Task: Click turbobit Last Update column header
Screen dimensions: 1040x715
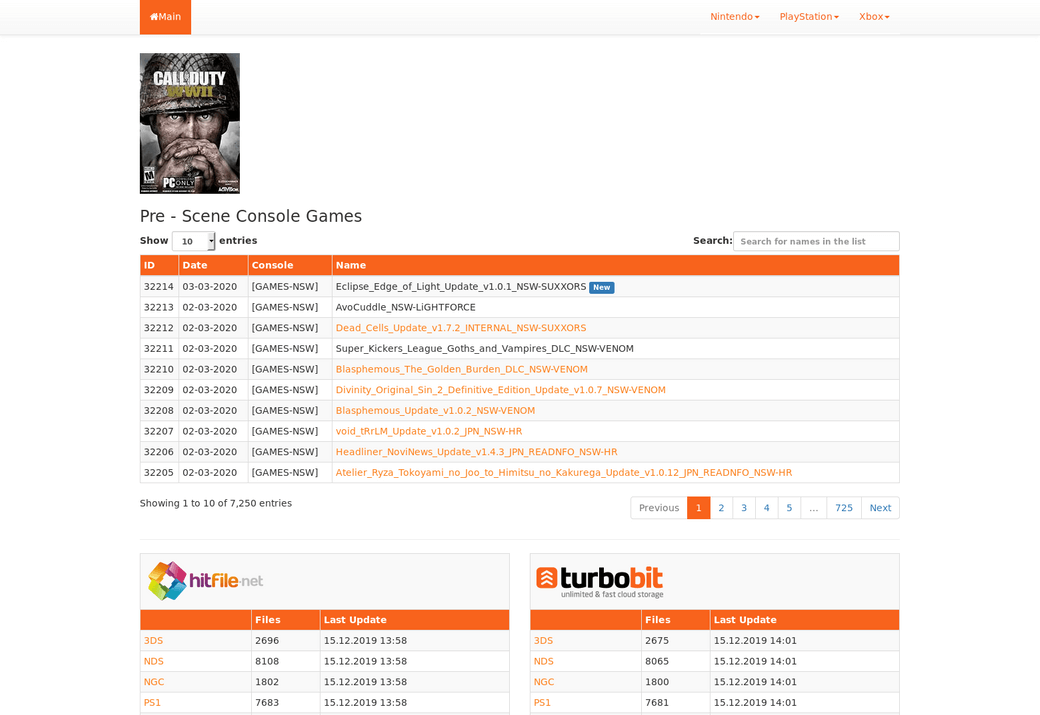Action: click(805, 619)
